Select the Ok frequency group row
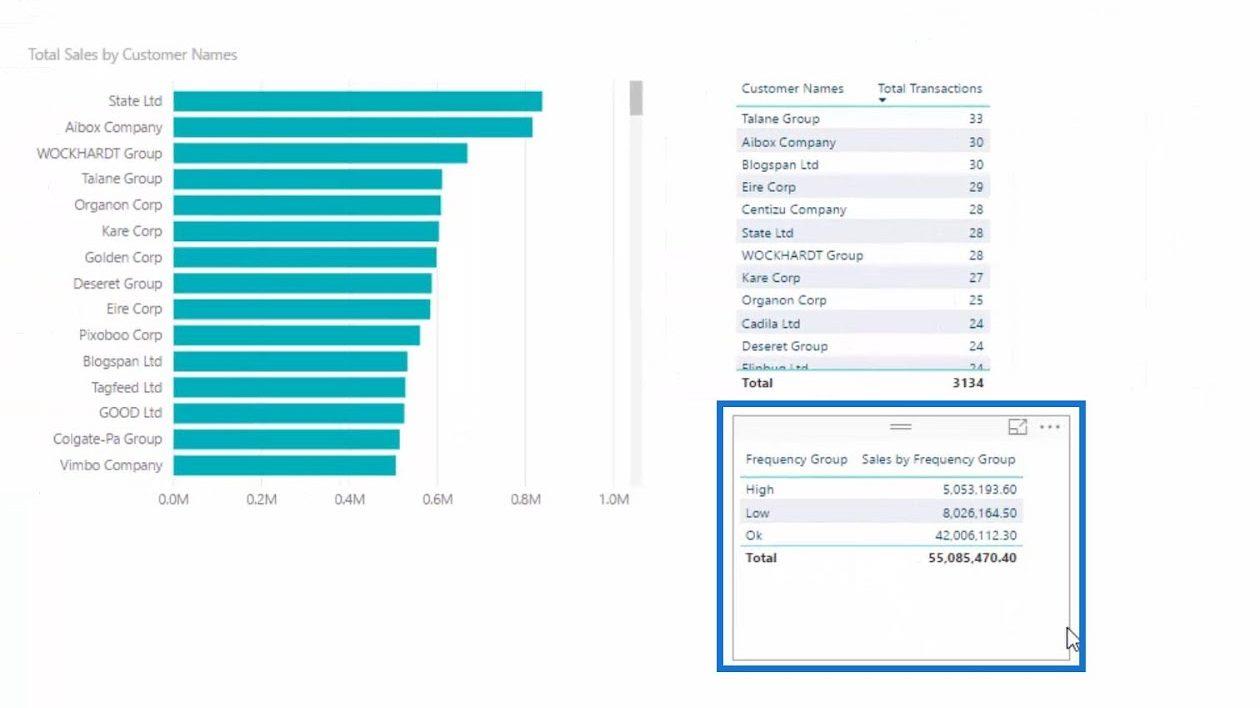1260x708 pixels. coord(881,535)
